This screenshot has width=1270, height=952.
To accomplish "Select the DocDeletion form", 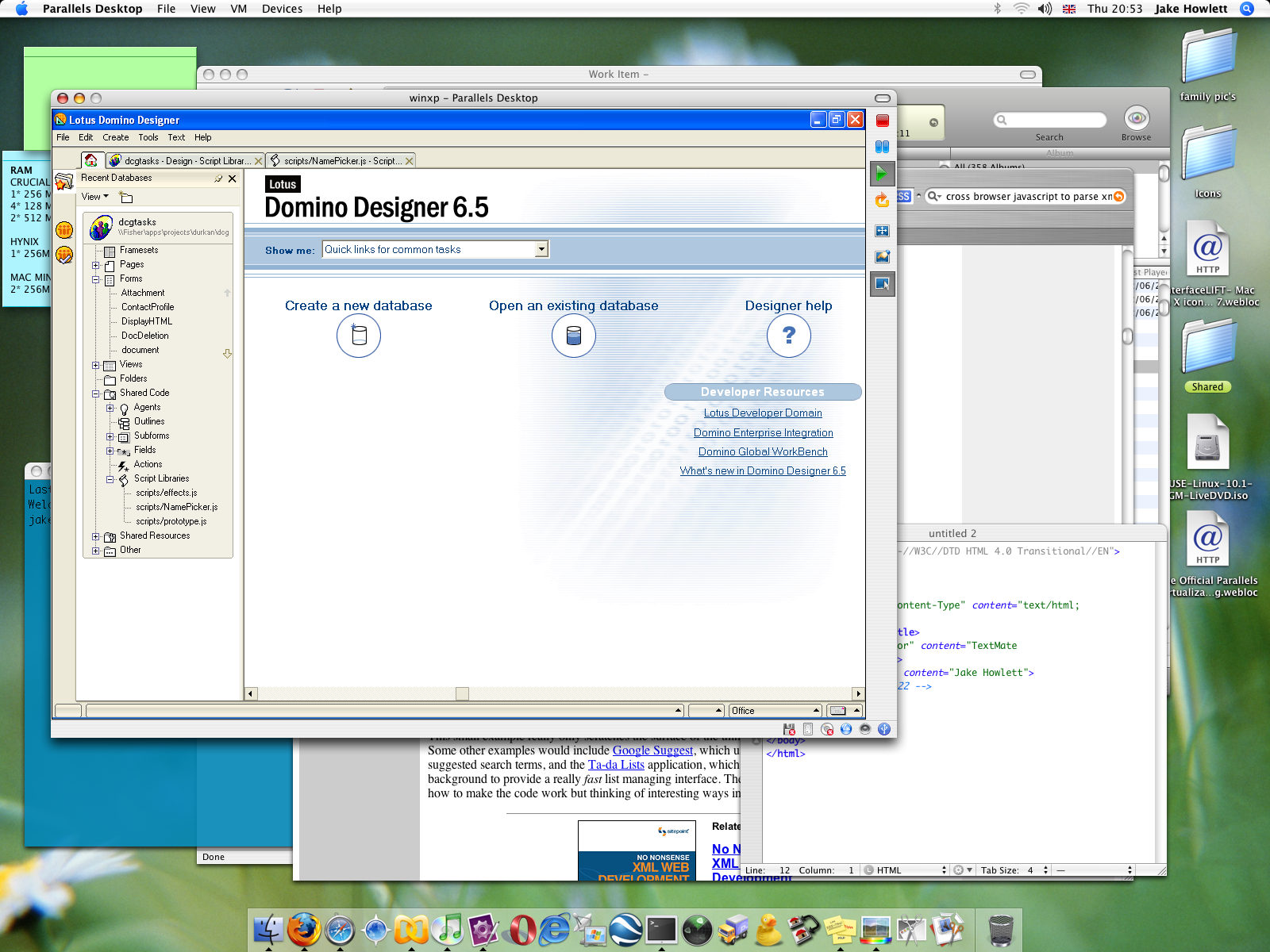I will click(x=144, y=336).
